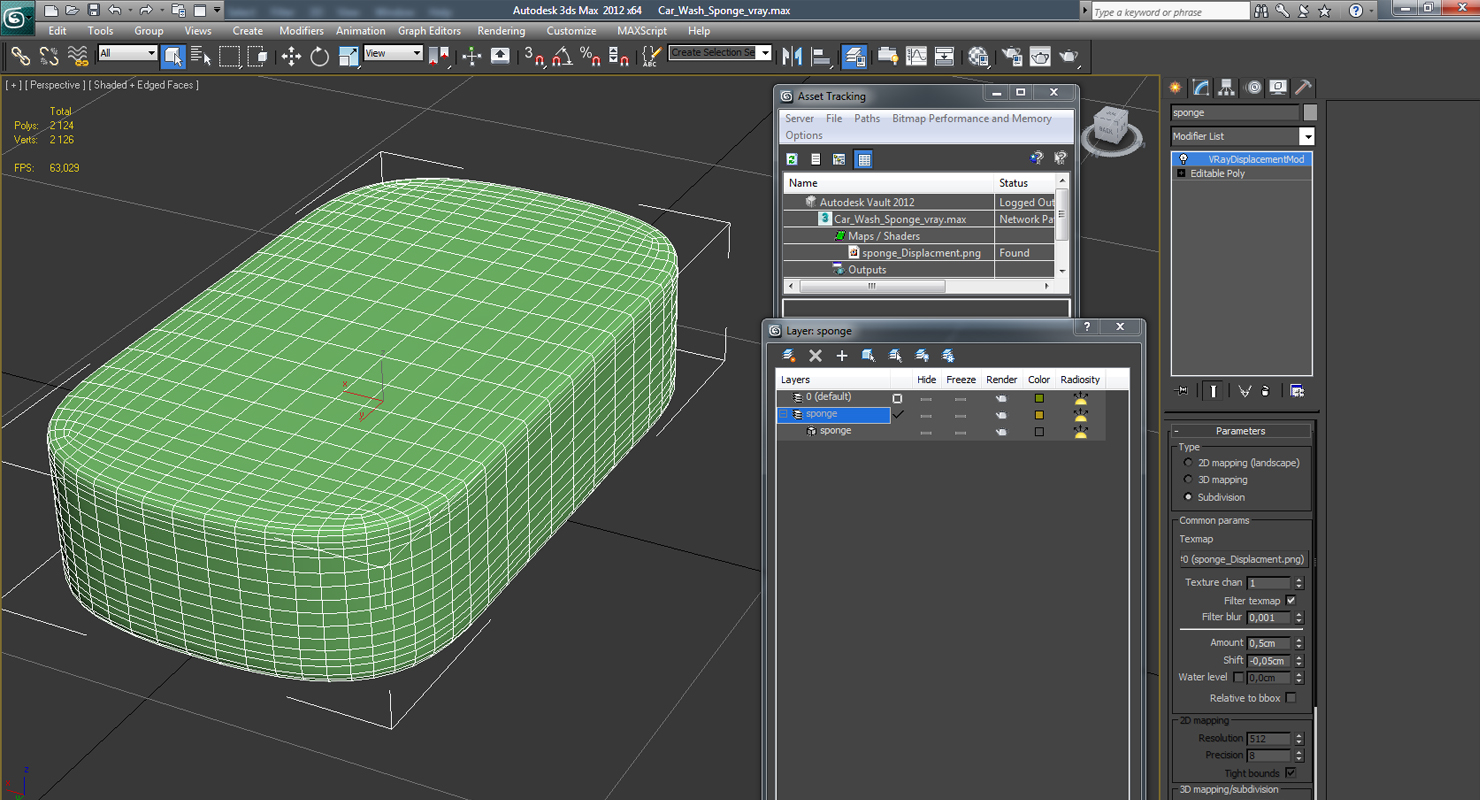This screenshot has height=800, width=1480.
Task: Select Subdivision type radio
Action: point(1188,497)
